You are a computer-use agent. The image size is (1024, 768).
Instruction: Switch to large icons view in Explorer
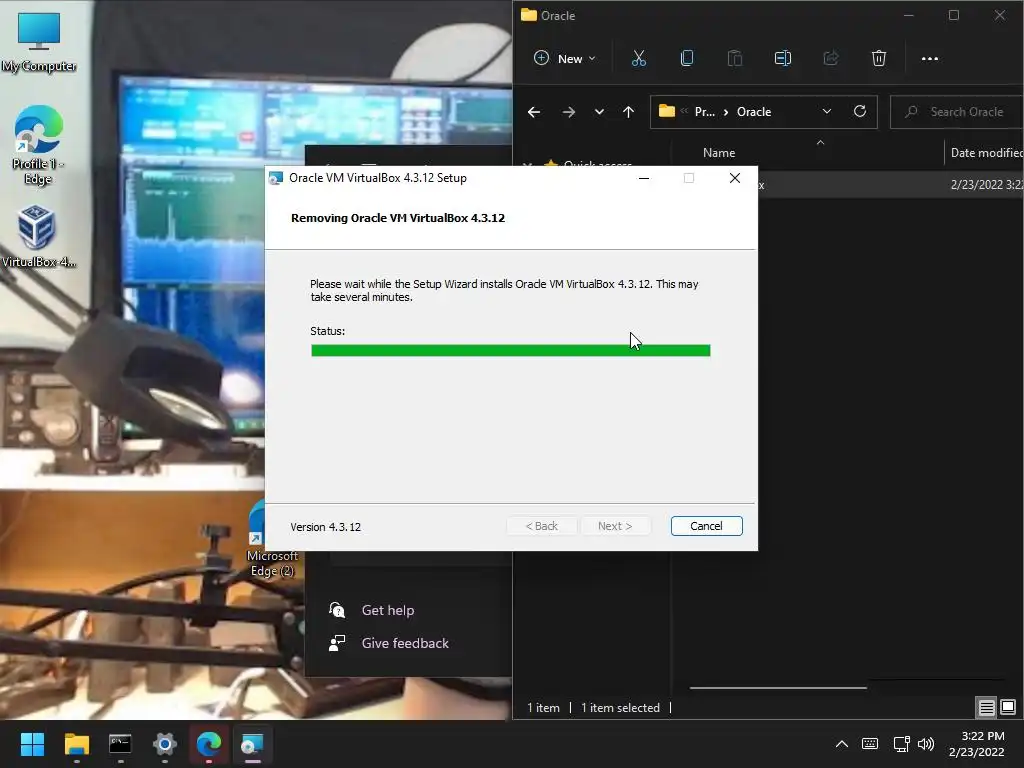tap(1008, 707)
